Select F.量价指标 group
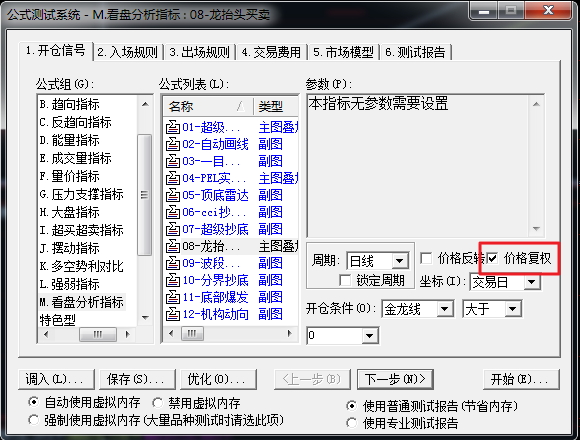Screen dimensions: 580x440 click(x=70, y=176)
